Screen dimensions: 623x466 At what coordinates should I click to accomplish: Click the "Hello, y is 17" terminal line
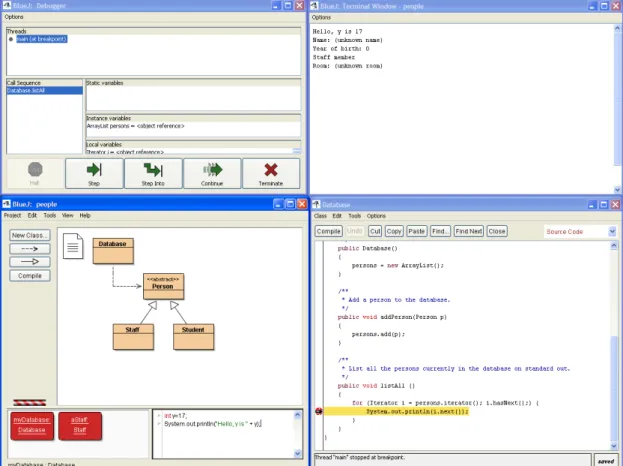click(x=337, y=31)
